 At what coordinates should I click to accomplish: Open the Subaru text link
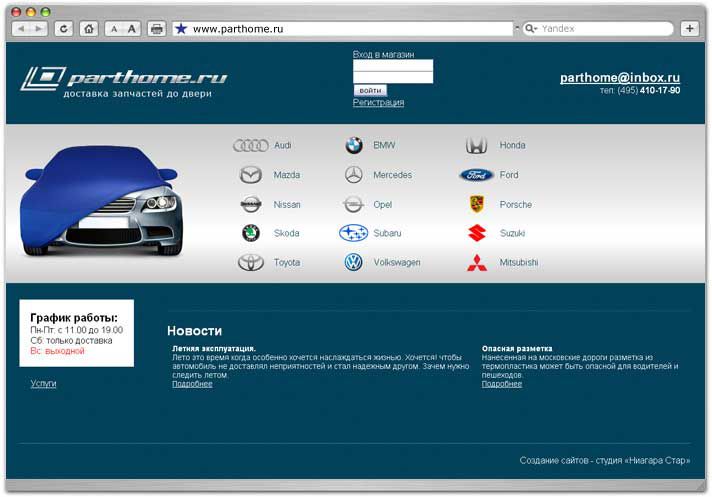(387, 233)
